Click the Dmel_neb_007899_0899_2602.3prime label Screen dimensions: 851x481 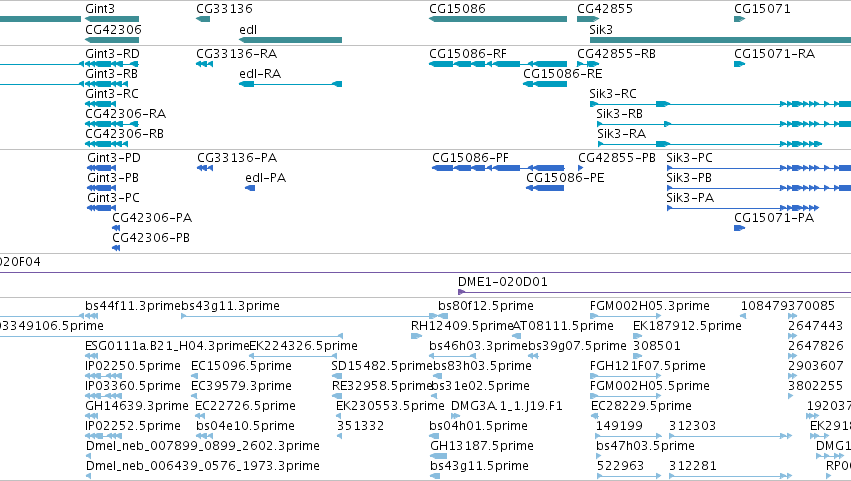tap(202, 447)
